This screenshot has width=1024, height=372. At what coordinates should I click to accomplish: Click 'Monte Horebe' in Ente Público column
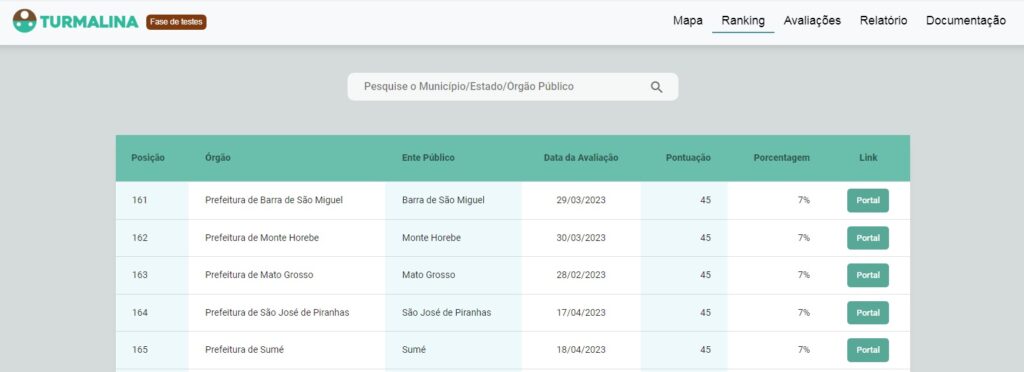pos(431,238)
